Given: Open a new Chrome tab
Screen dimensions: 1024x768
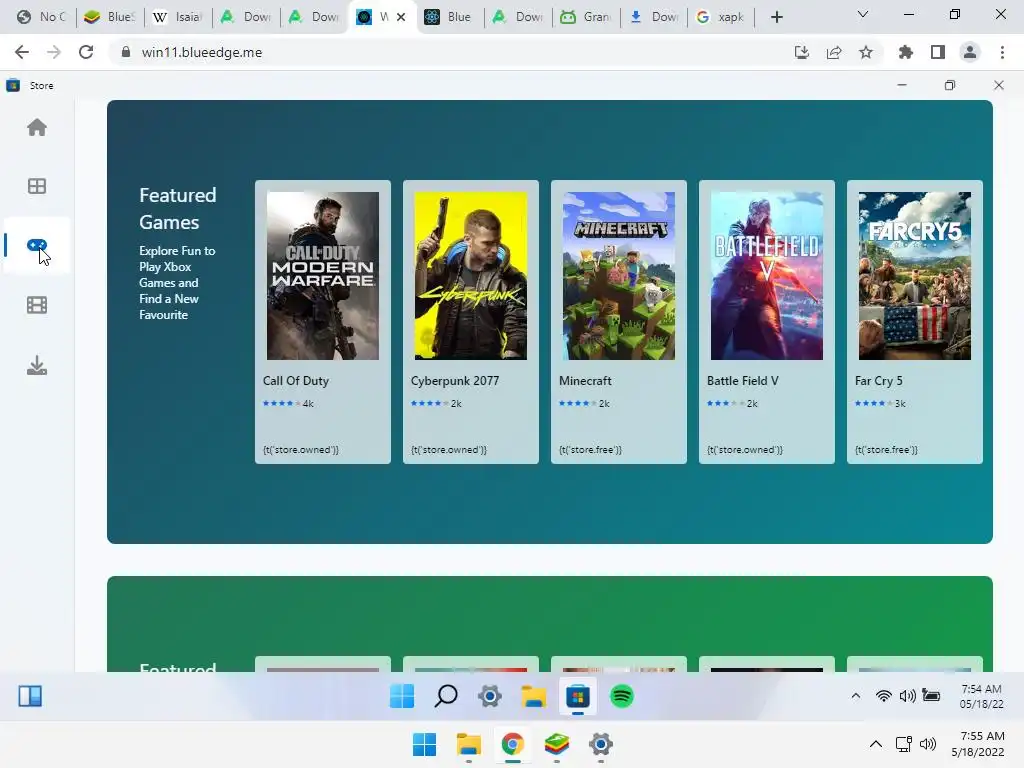Looking at the screenshot, I should 776,17.
